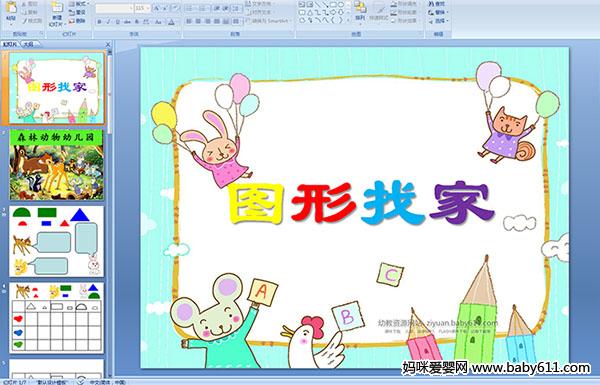
Task: Expand the Select dropdown in Editing group
Action: (439, 21)
